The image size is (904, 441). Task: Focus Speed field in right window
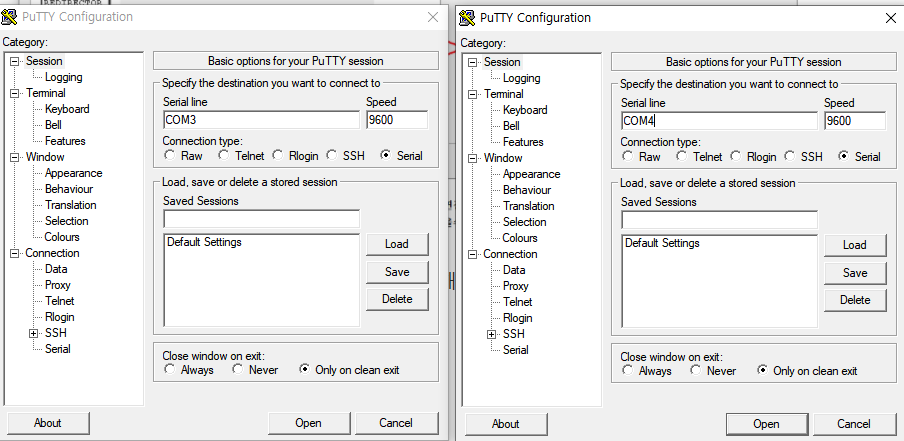pos(855,121)
